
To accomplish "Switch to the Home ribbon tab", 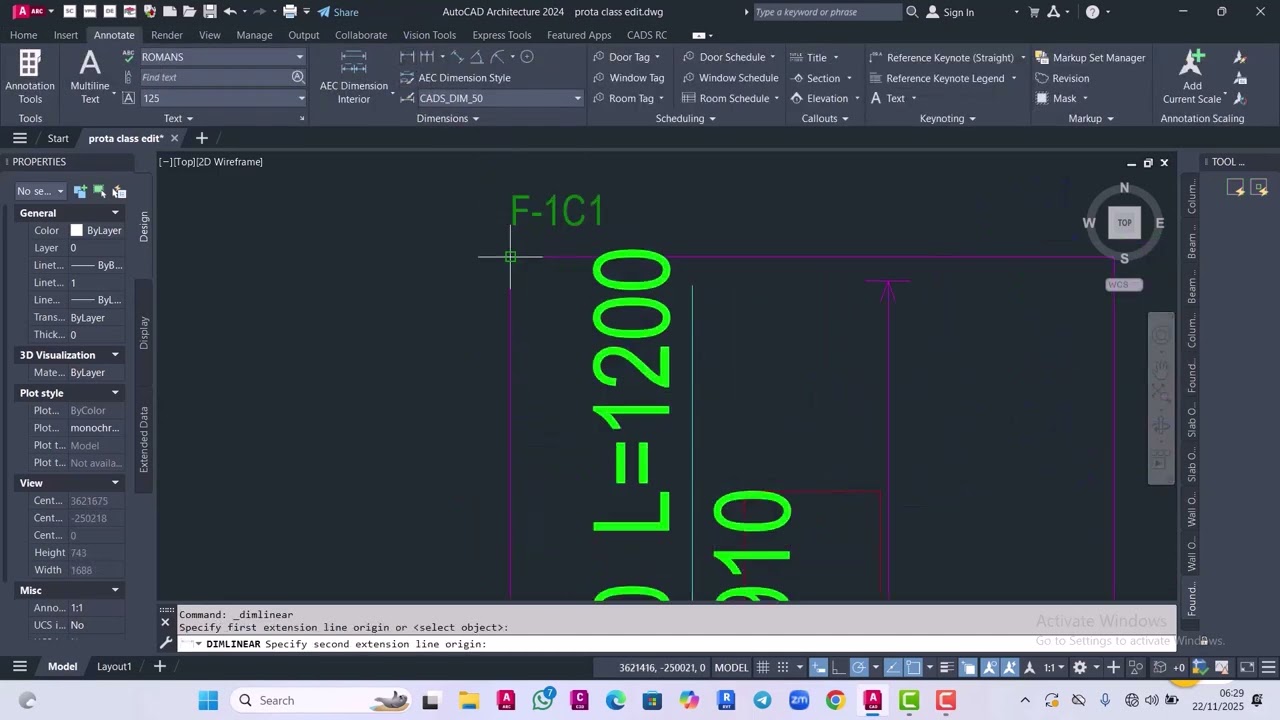I will (x=23, y=35).
